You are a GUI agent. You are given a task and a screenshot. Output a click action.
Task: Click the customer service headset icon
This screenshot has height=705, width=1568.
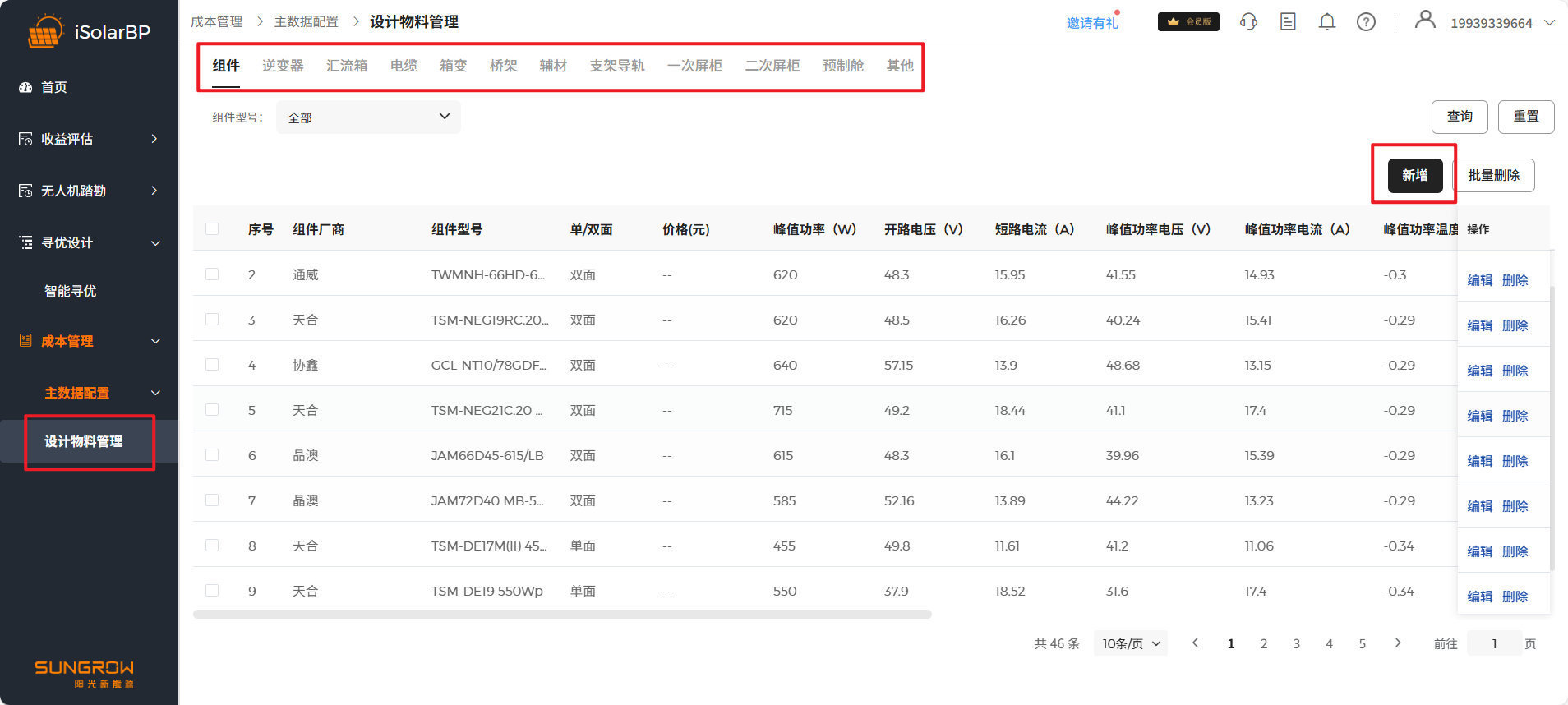1248,22
